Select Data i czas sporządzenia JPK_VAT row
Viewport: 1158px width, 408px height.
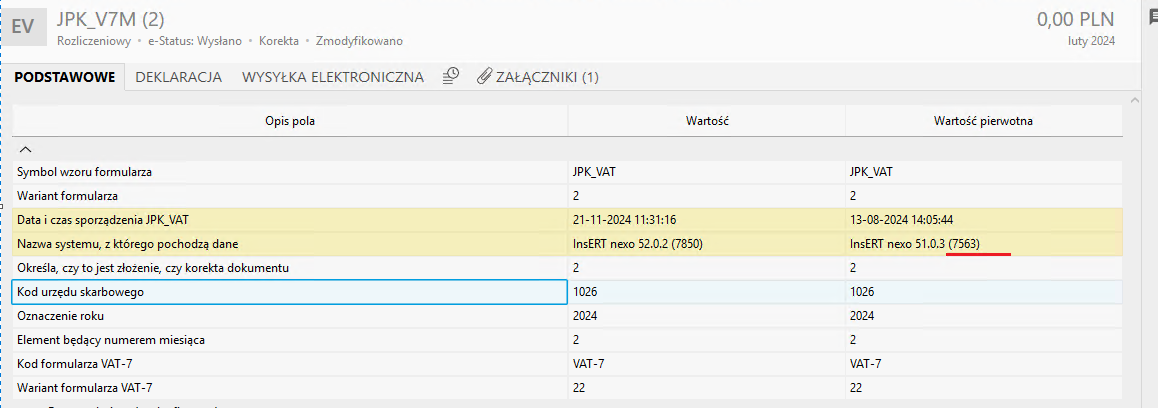click(567, 220)
